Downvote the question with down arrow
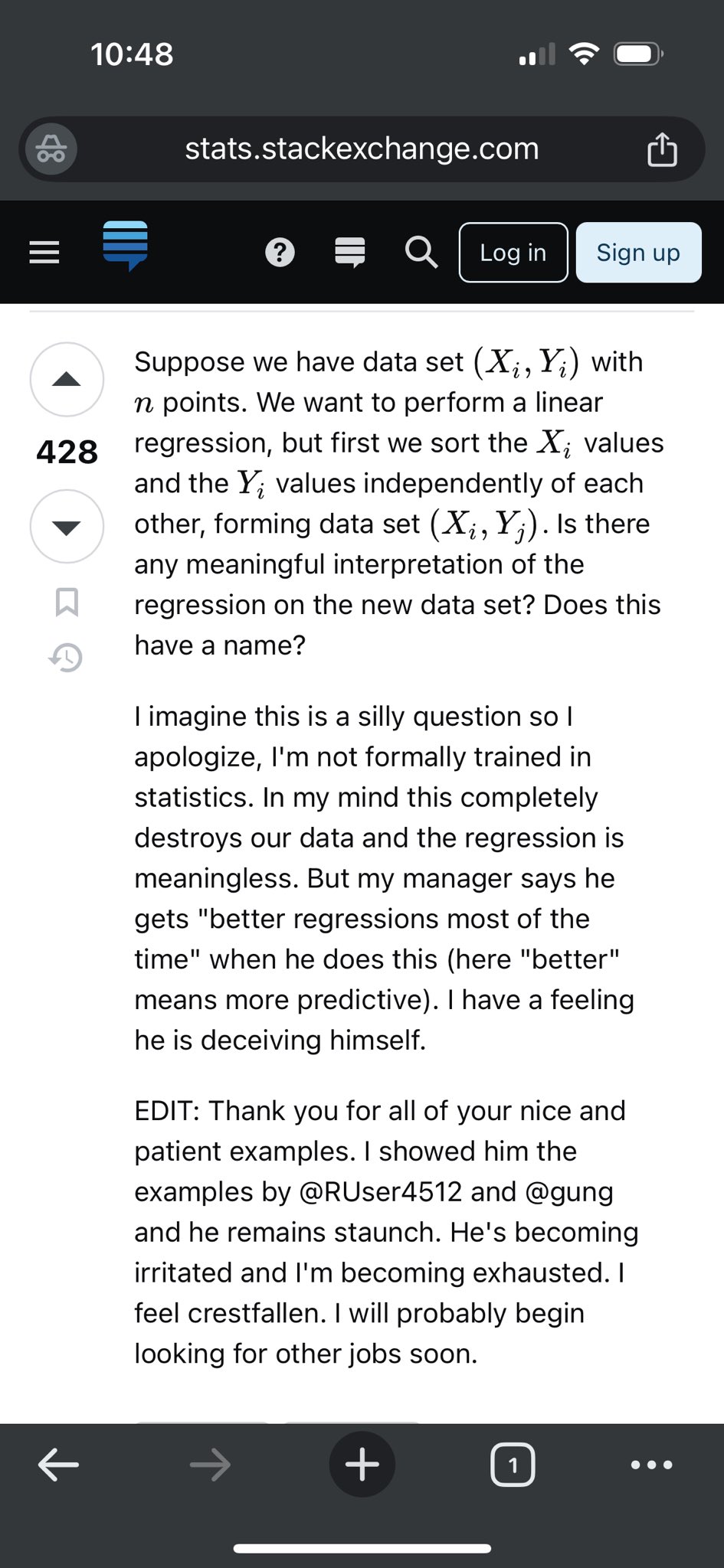This screenshot has width=724, height=1568. (x=67, y=527)
